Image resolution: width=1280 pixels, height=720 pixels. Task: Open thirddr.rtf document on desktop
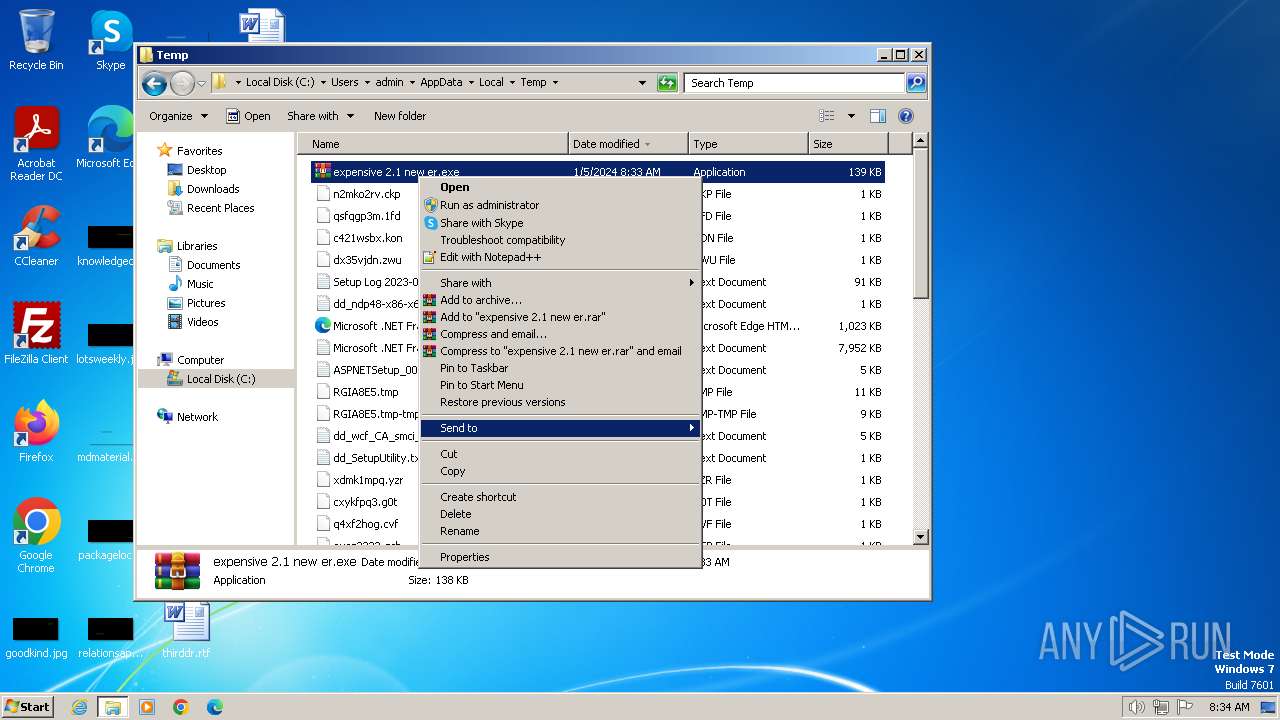(186, 630)
